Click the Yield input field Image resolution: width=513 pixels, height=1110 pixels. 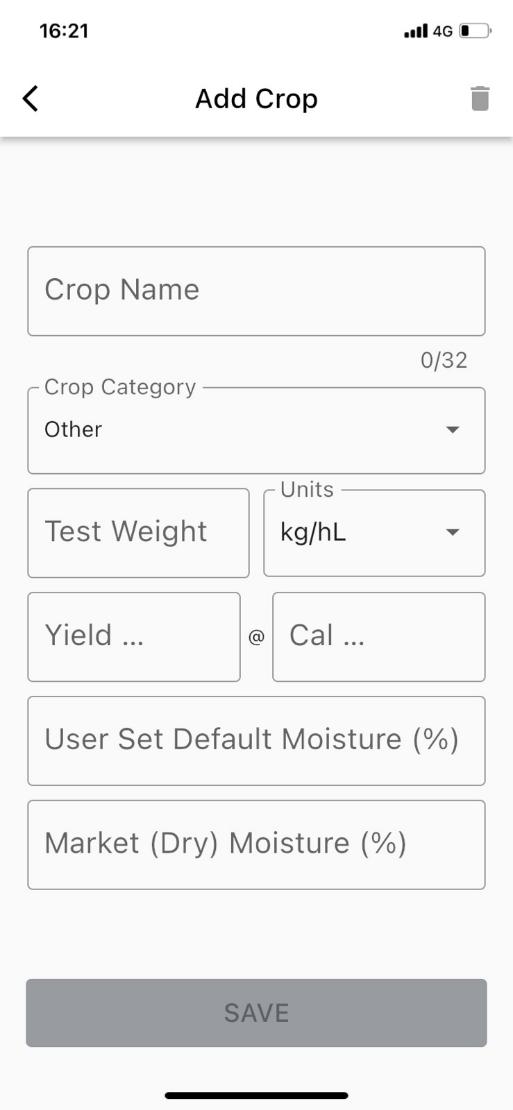(134, 636)
